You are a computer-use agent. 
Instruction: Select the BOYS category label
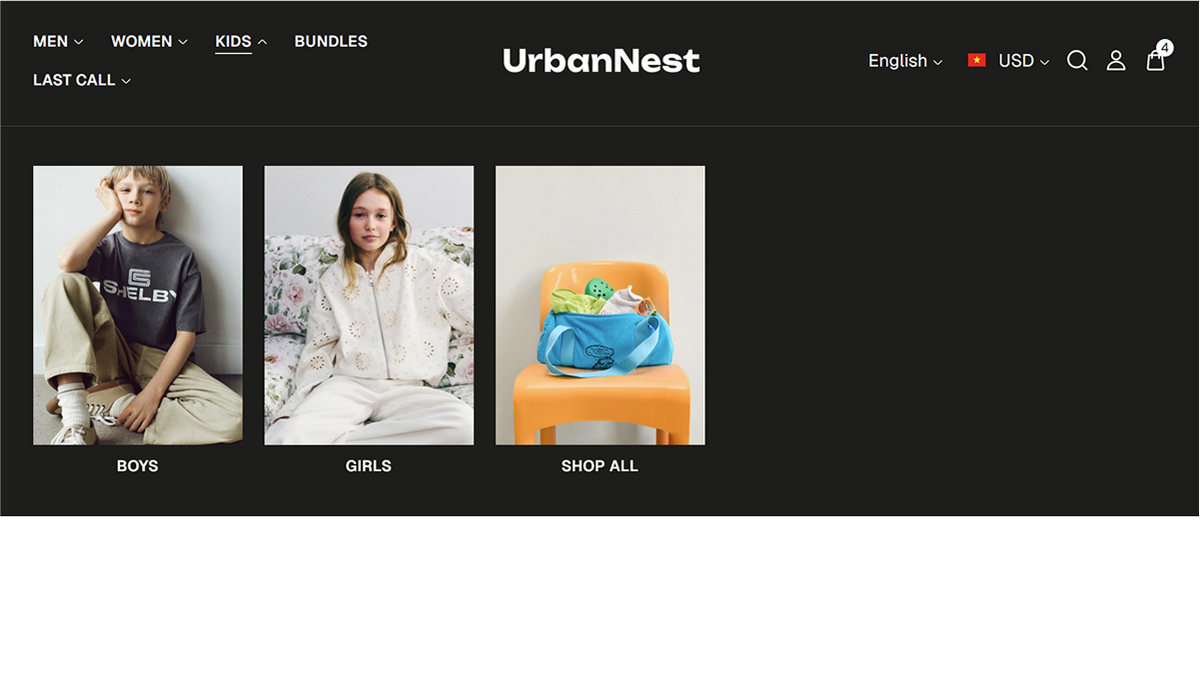click(138, 466)
